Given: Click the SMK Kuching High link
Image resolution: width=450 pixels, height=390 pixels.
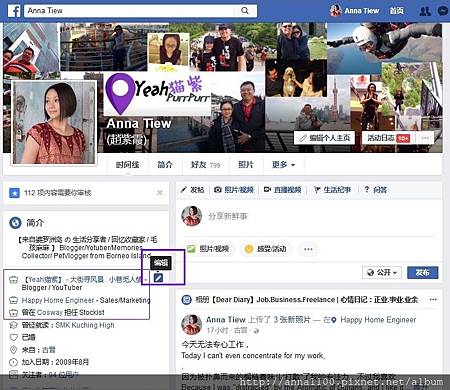Looking at the screenshot, I should pos(85,325).
